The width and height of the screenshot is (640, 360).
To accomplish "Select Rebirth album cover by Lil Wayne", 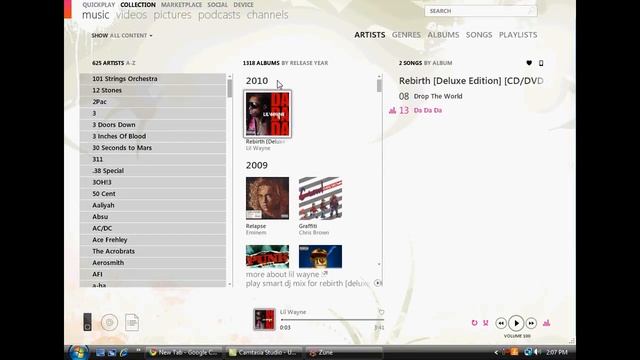I will point(267,114).
